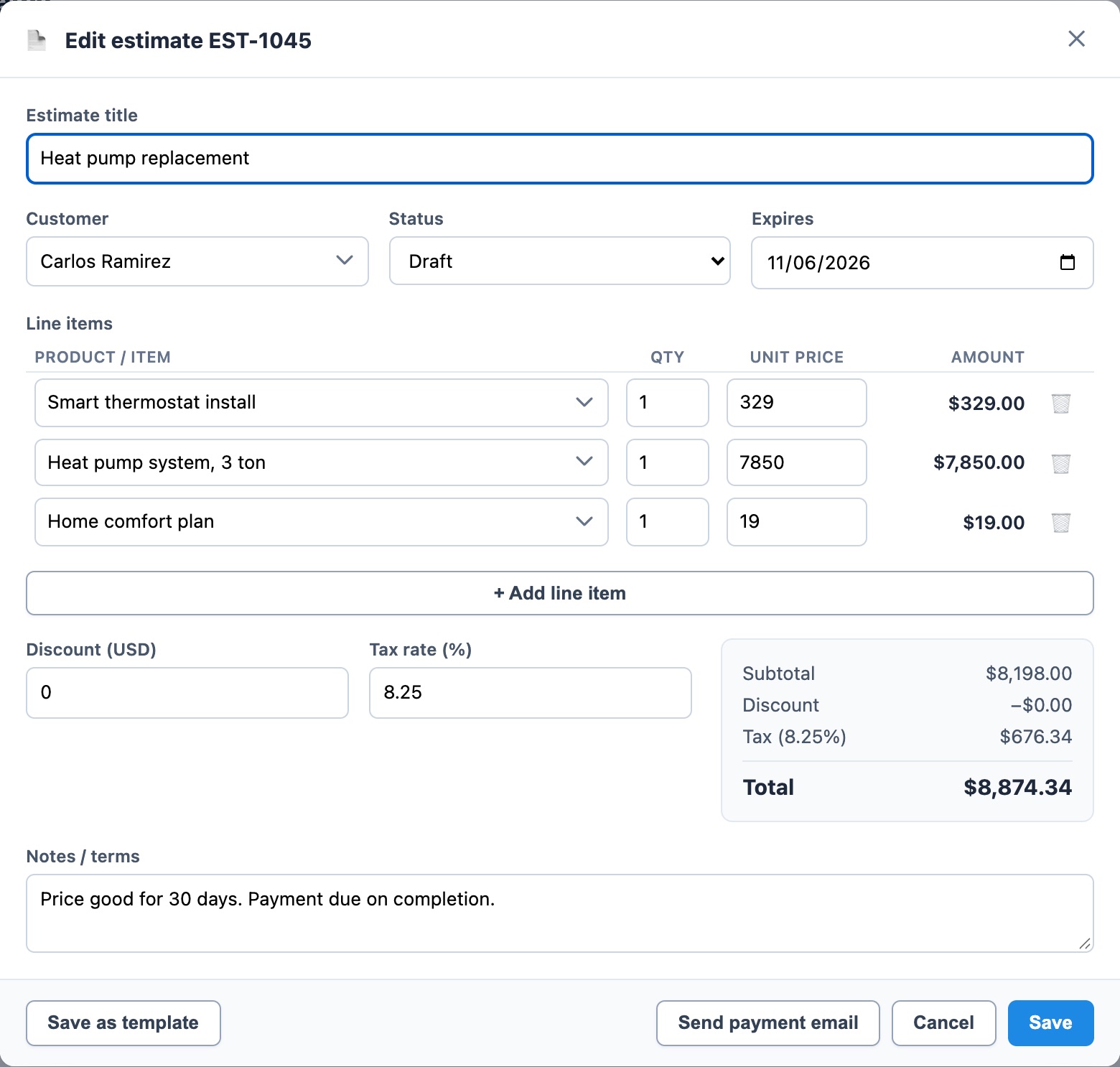Focus the Estimate title field
This screenshot has width=1120, height=1067.
[x=560, y=159]
